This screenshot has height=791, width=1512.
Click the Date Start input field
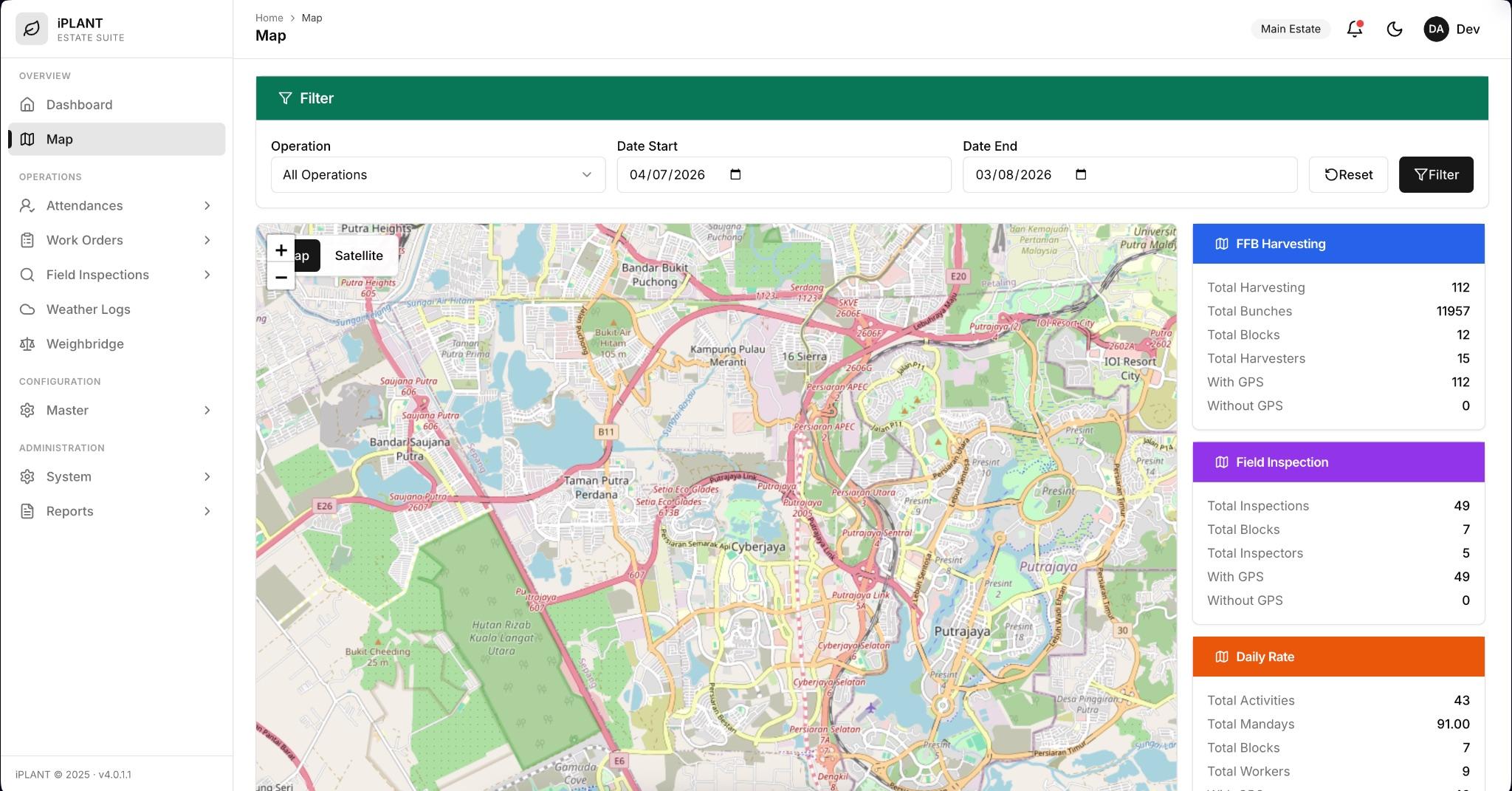[784, 174]
